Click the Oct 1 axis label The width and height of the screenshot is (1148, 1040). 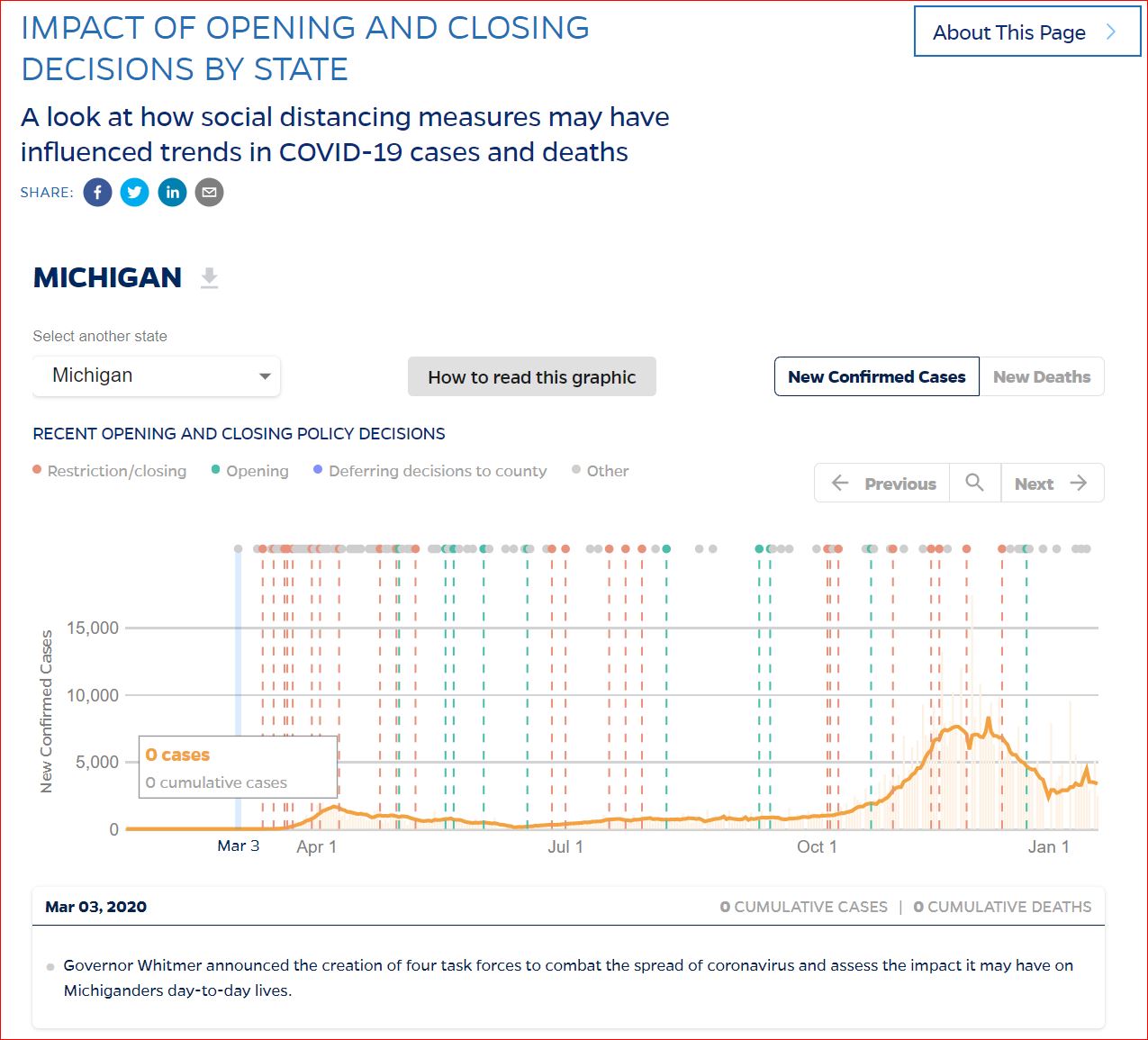click(817, 846)
